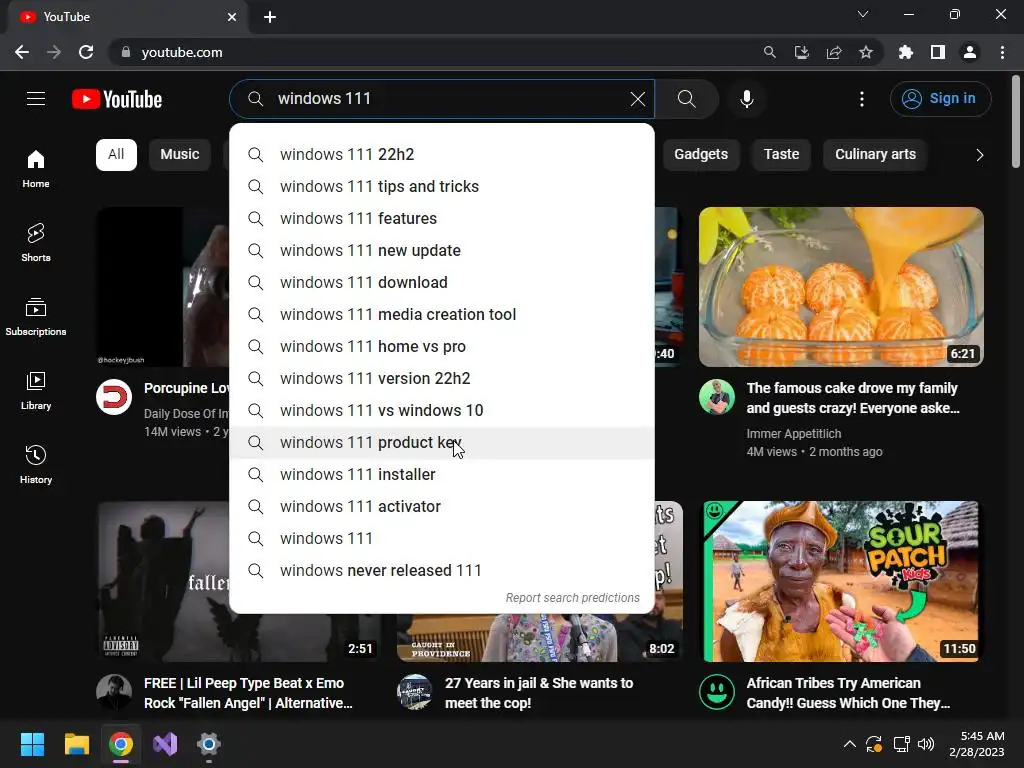Choose suggestion "windows 111 product key"
Image resolution: width=1024 pixels, height=768 pixels.
[x=442, y=443]
